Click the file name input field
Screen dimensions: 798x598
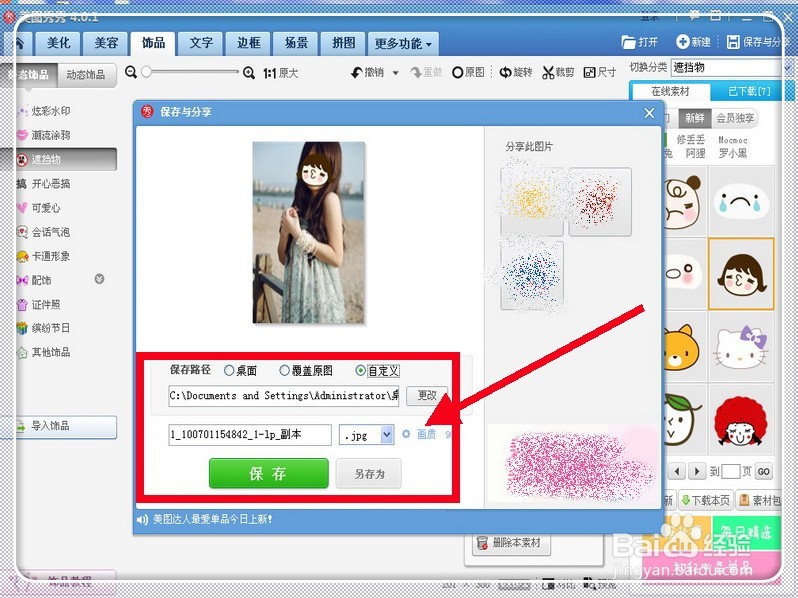click(x=250, y=435)
